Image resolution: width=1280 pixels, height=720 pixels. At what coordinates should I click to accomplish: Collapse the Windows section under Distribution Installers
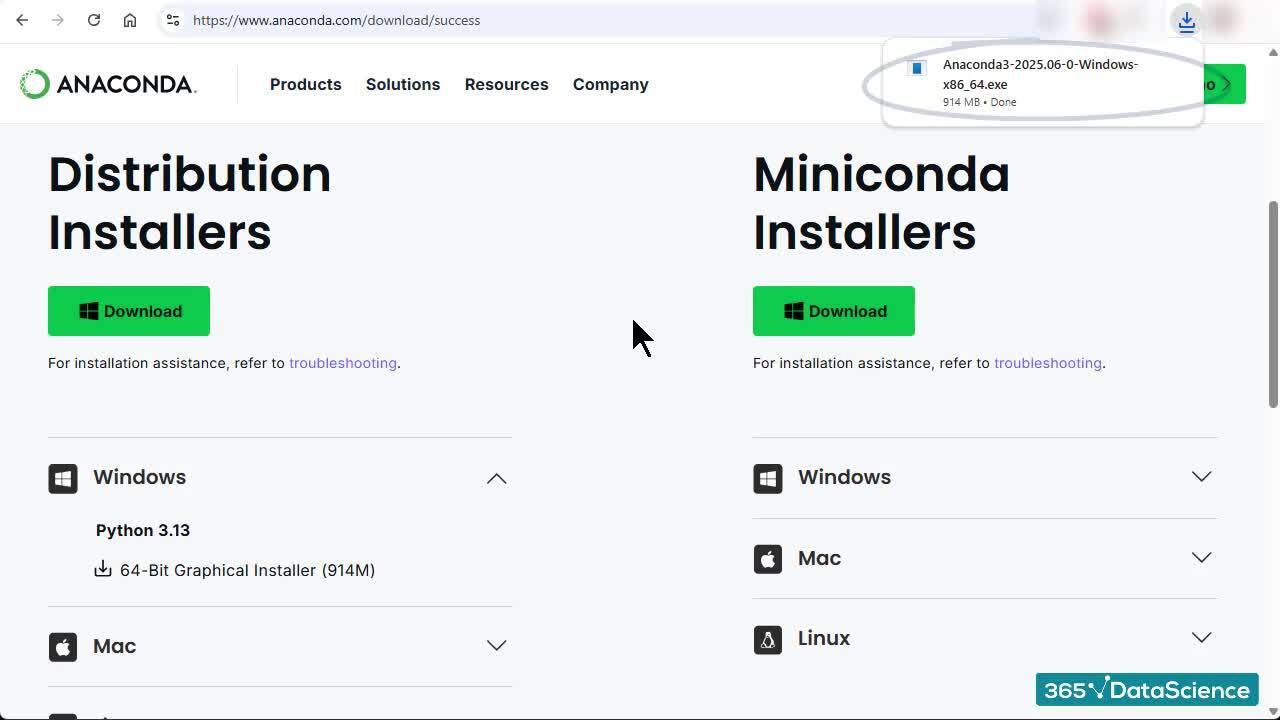pos(496,478)
